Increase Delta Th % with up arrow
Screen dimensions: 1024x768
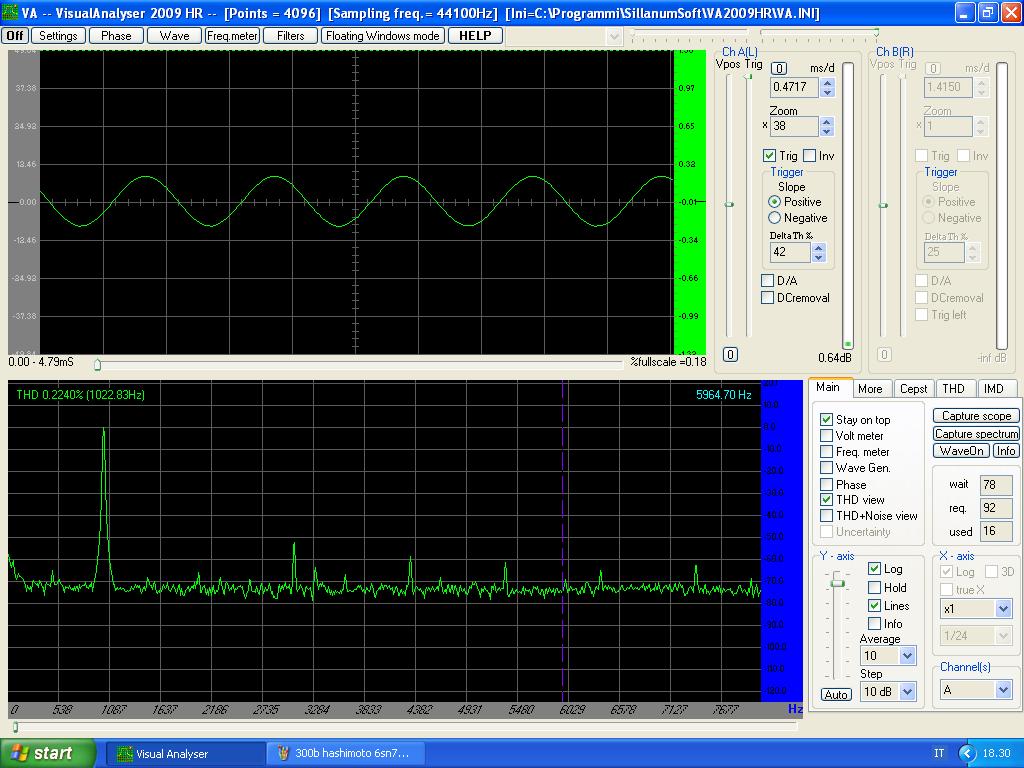click(819, 248)
